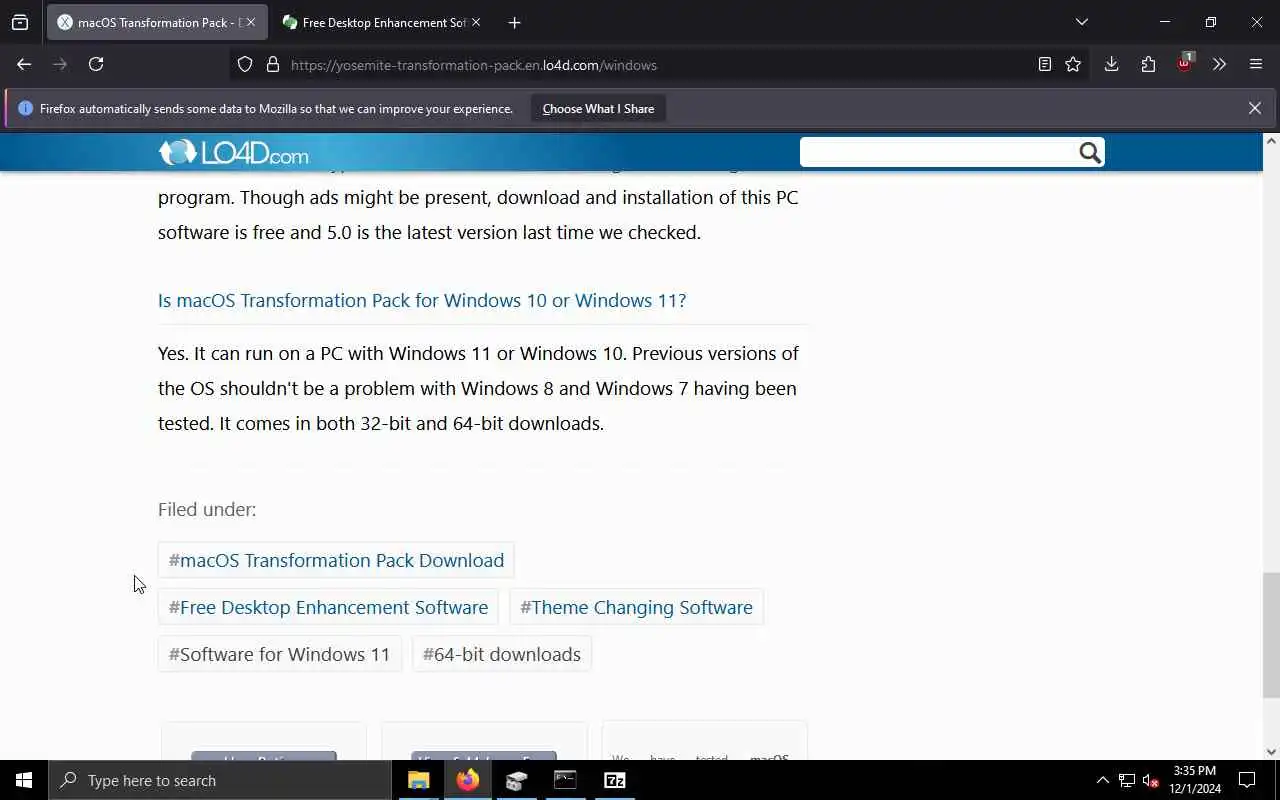1280x800 pixels.
Task: Open tracking protection shield icon
Action: click(245, 65)
